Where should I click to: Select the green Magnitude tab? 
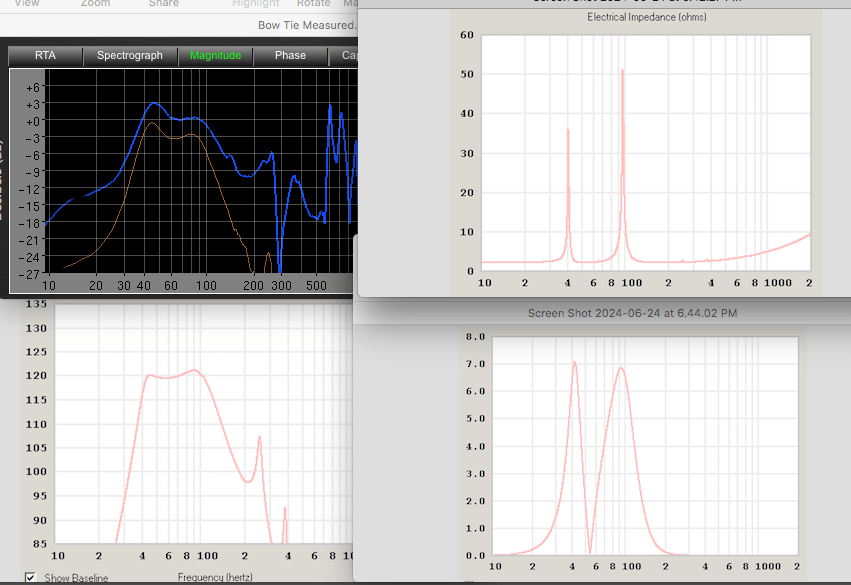click(215, 56)
